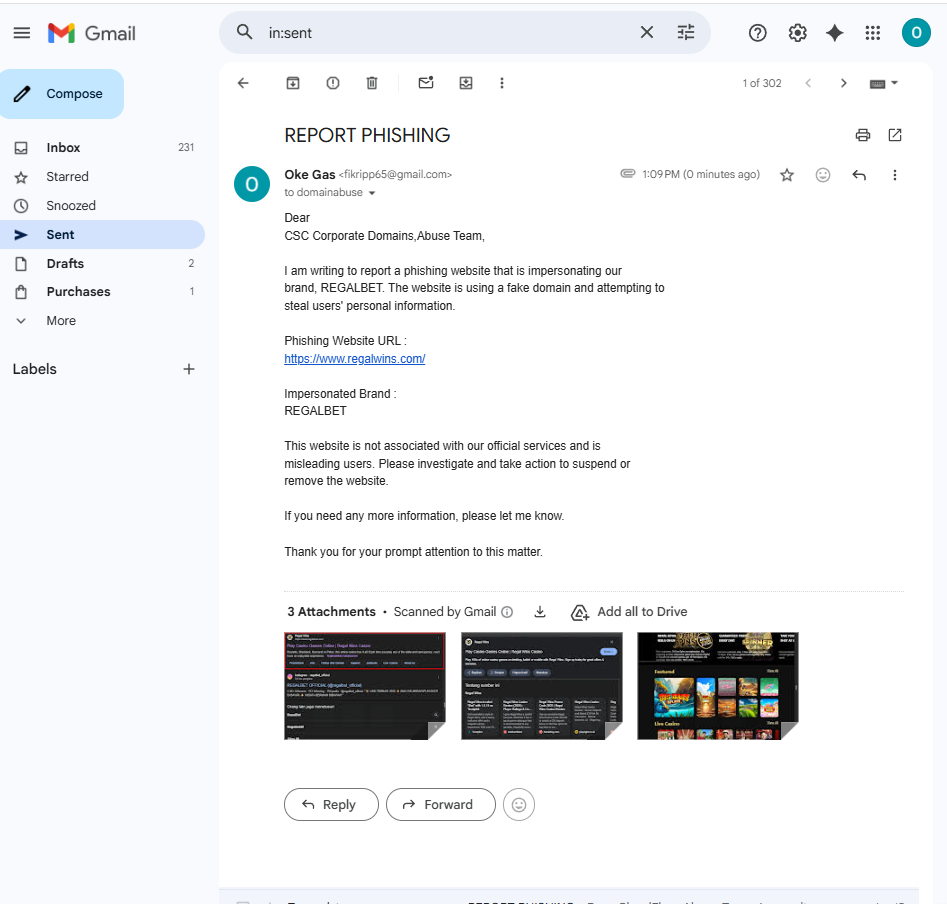Click the sender name Oke Gas
This screenshot has width=947, height=904.
tap(310, 175)
